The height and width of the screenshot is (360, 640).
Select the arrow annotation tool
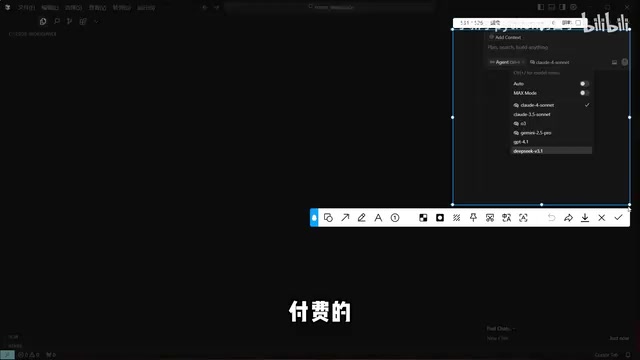(345, 218)
